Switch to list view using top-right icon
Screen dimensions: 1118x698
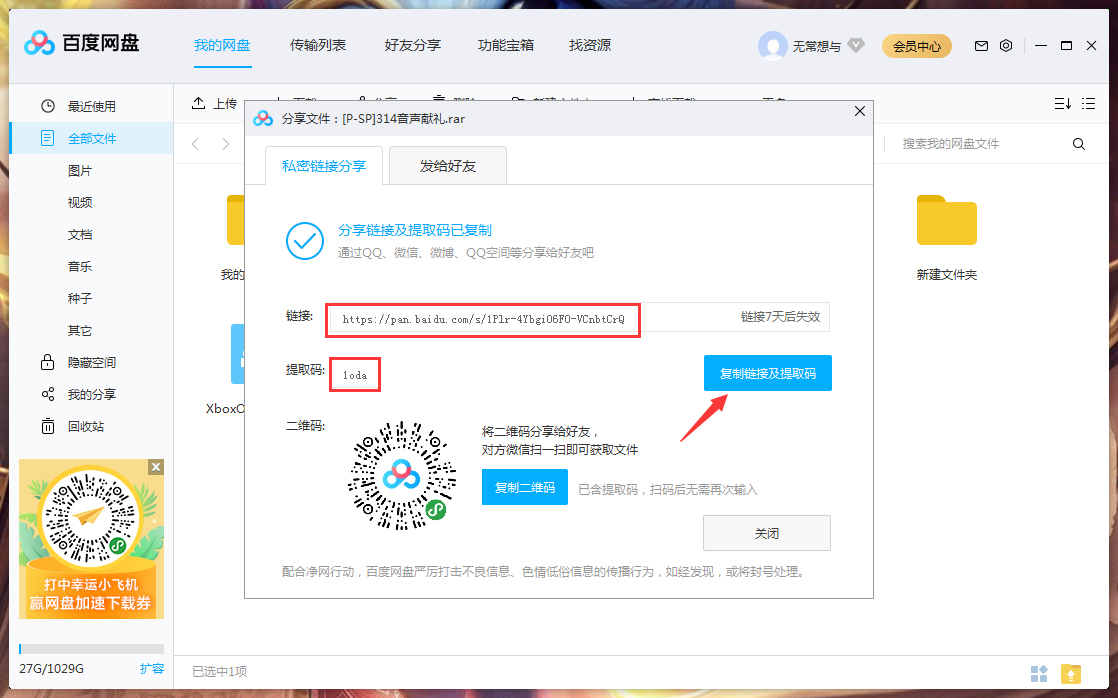pyautogui.click(x=1088, y=103)
